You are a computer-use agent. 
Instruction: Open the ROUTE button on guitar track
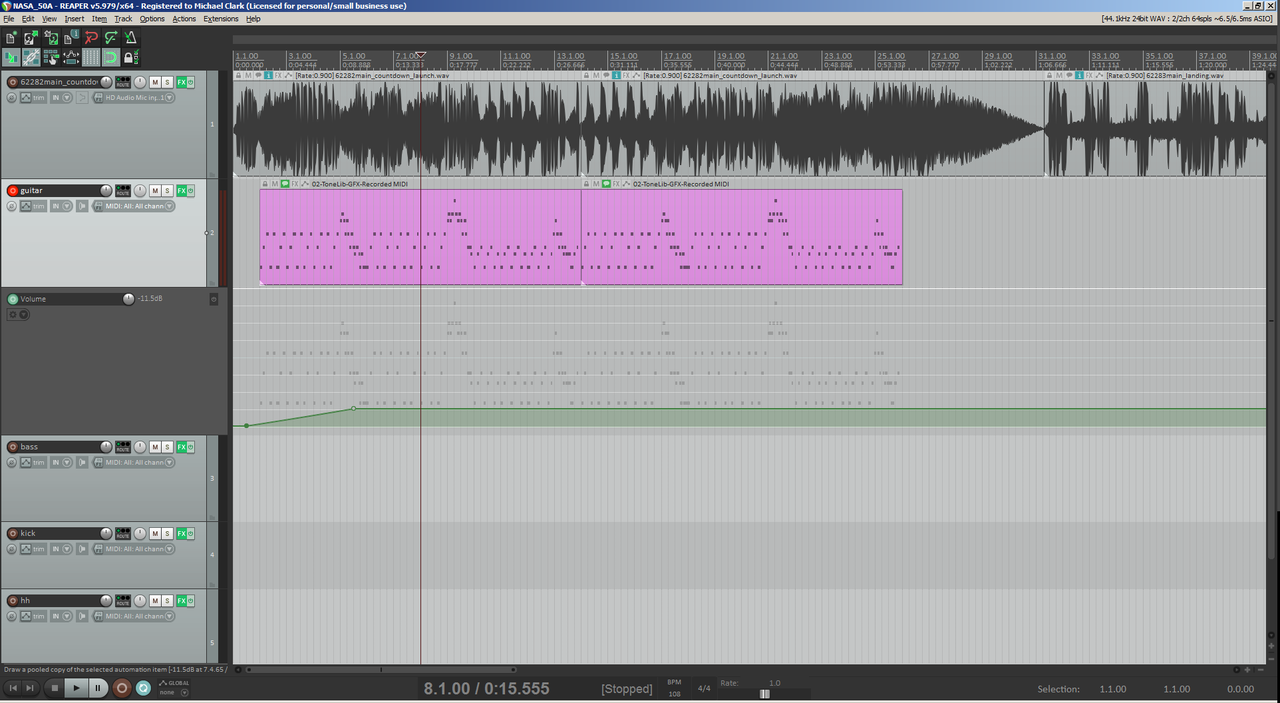point(123,191)
